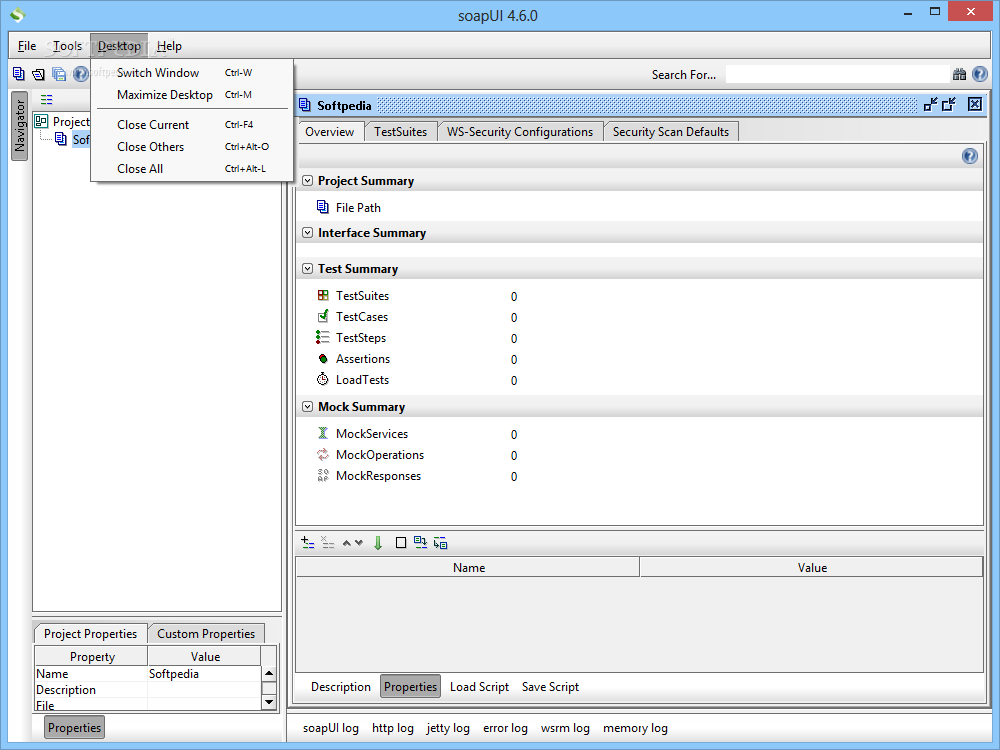The image size is (1000, 750).
Task: Choose Maximize Desktop menu entry
Action: coord(191,94)
